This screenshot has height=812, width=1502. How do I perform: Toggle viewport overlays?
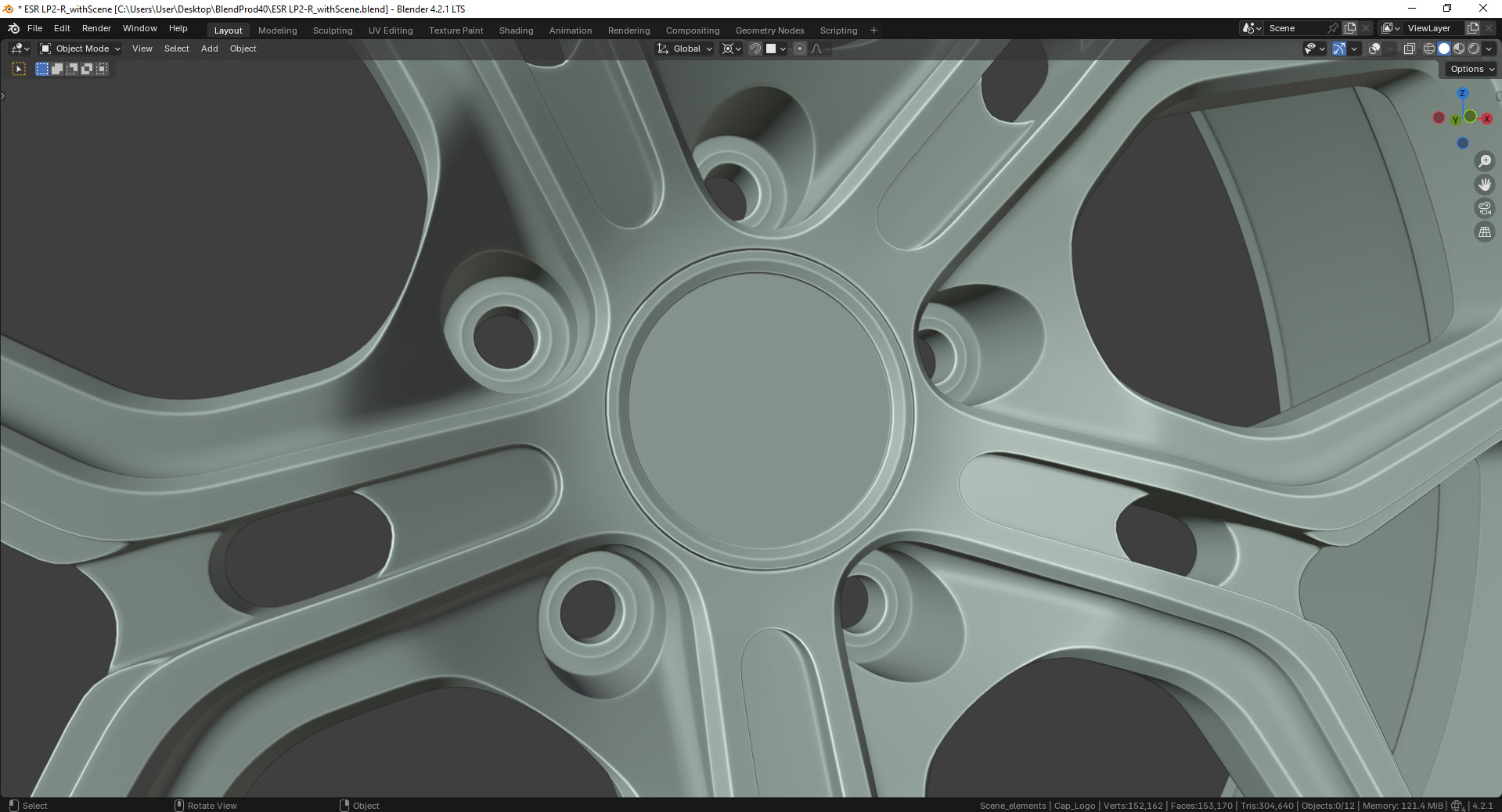click(1374, 49)
